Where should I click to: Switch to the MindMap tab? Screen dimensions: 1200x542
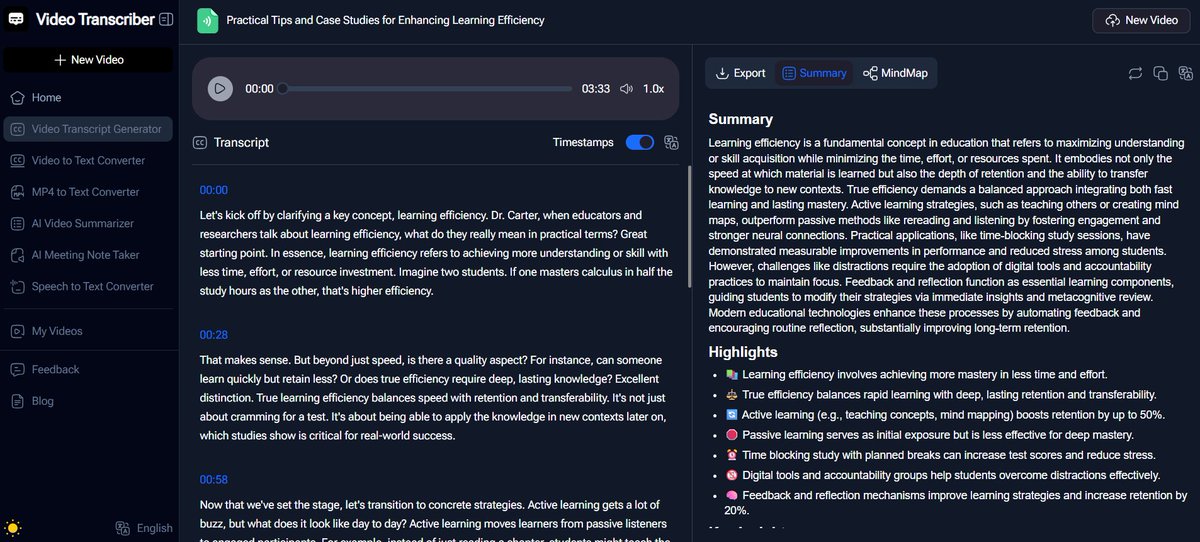point(894,73)
